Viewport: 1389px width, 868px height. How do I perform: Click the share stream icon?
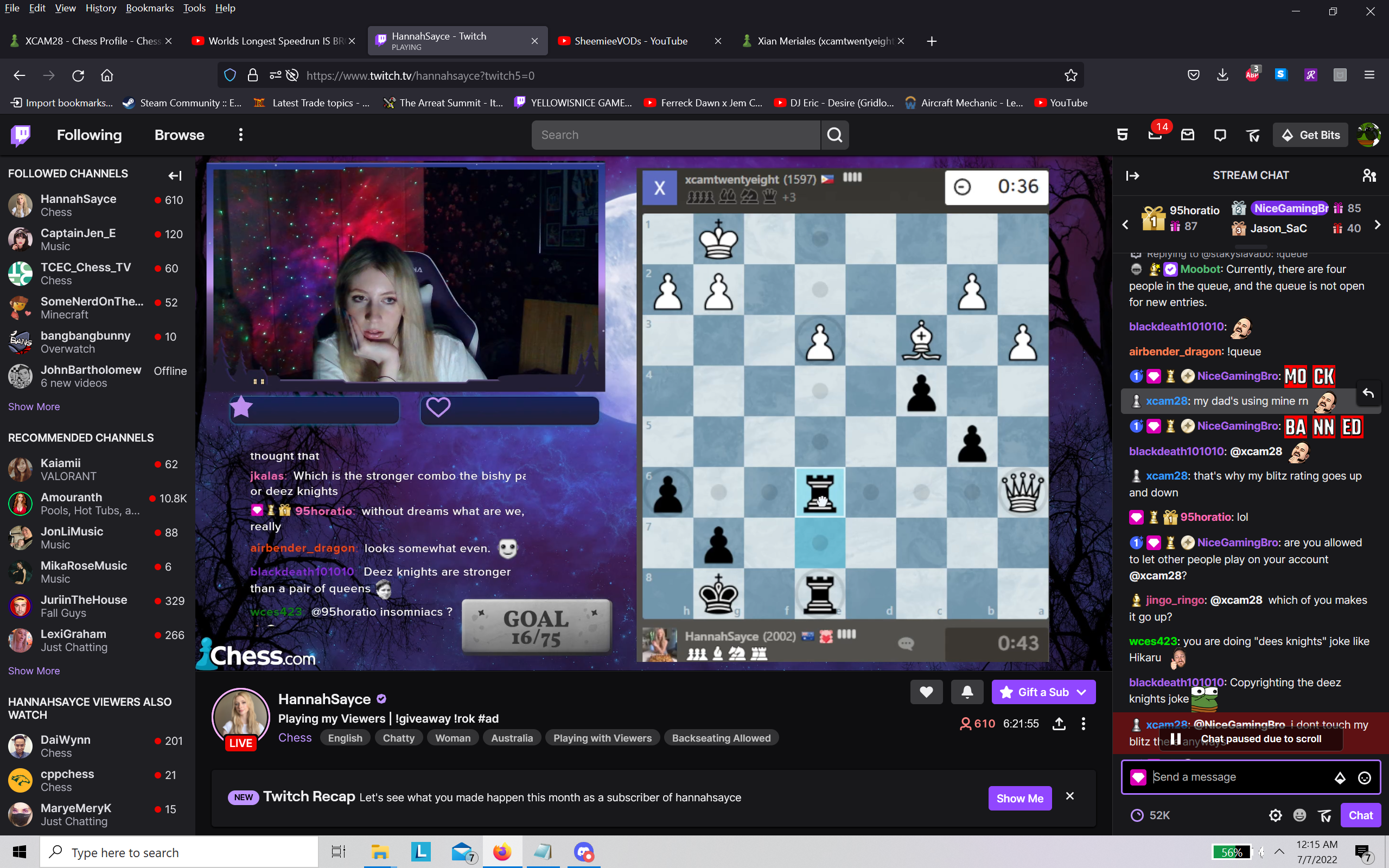click(1059, 724)
